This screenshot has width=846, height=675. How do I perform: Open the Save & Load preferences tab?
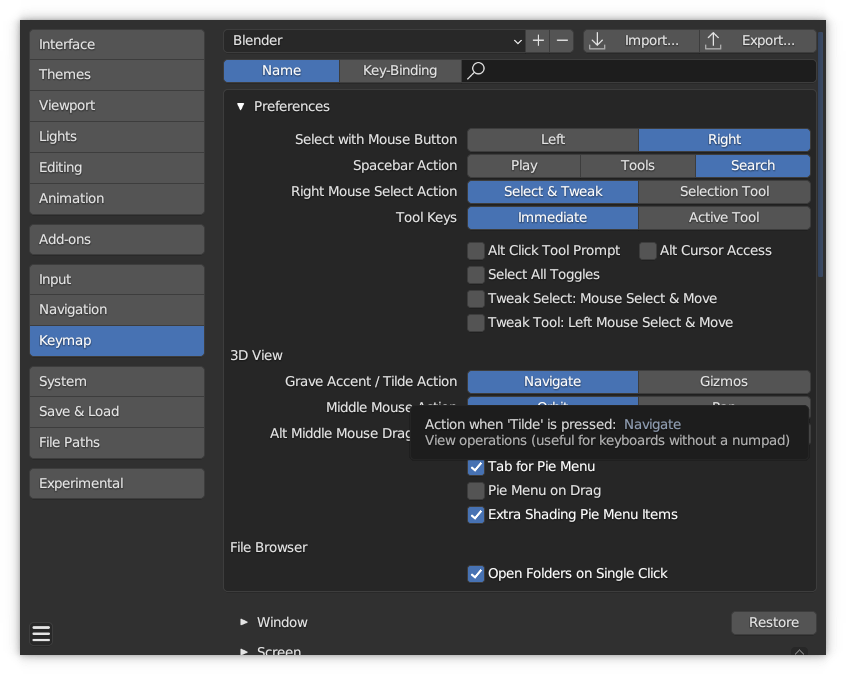117,412
